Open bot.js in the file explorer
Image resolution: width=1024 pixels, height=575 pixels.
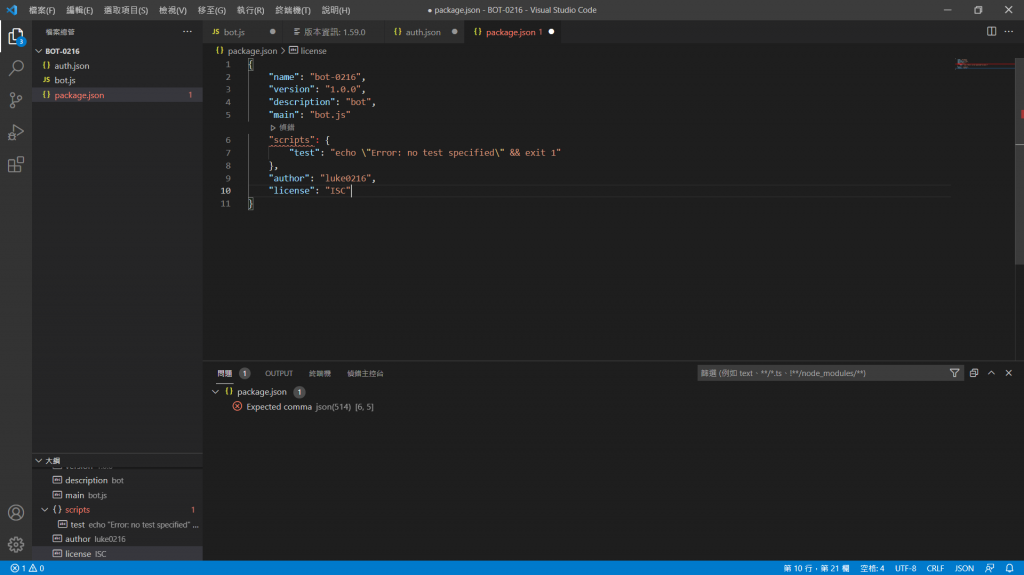[x=118, y=80]
